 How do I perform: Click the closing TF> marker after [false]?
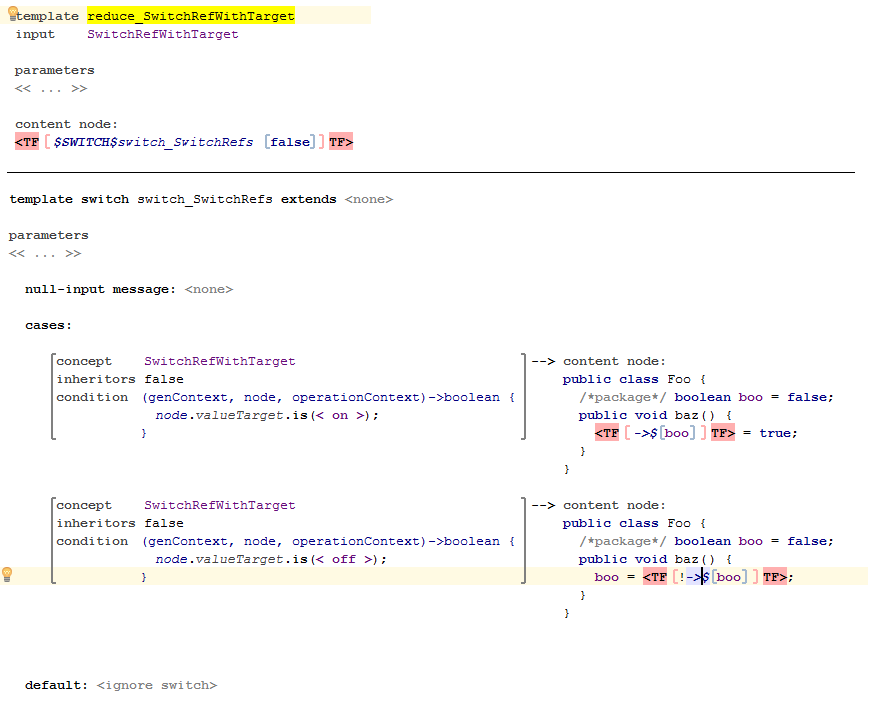pyautogui.click(x=341, y=142)
